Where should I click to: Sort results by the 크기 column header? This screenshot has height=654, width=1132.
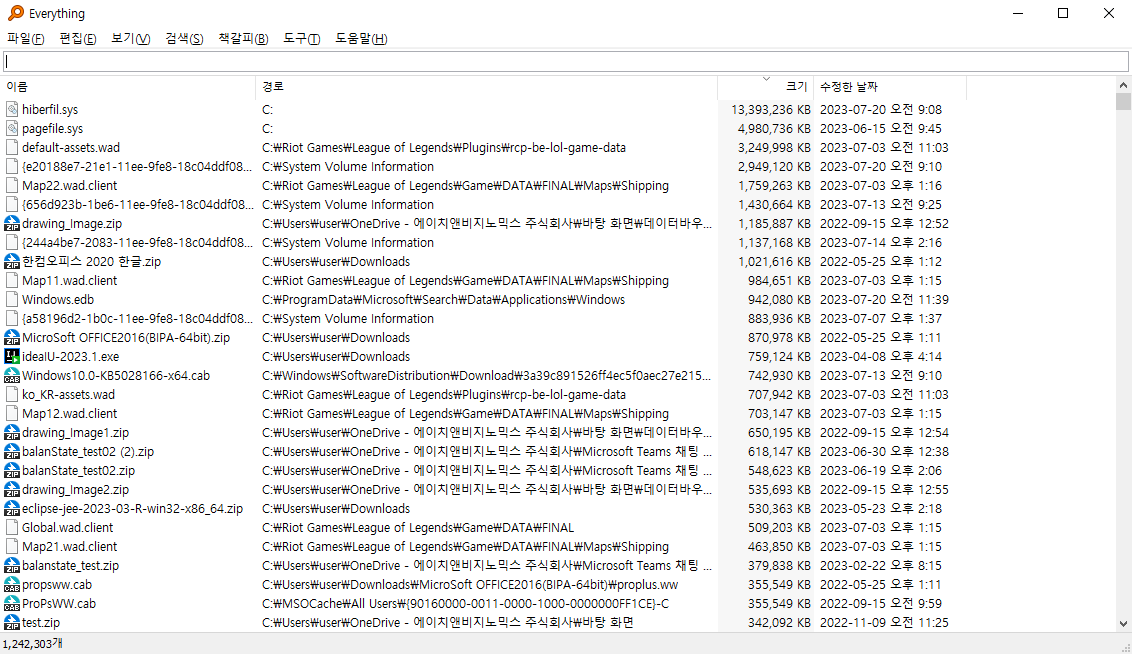[766, 87]
